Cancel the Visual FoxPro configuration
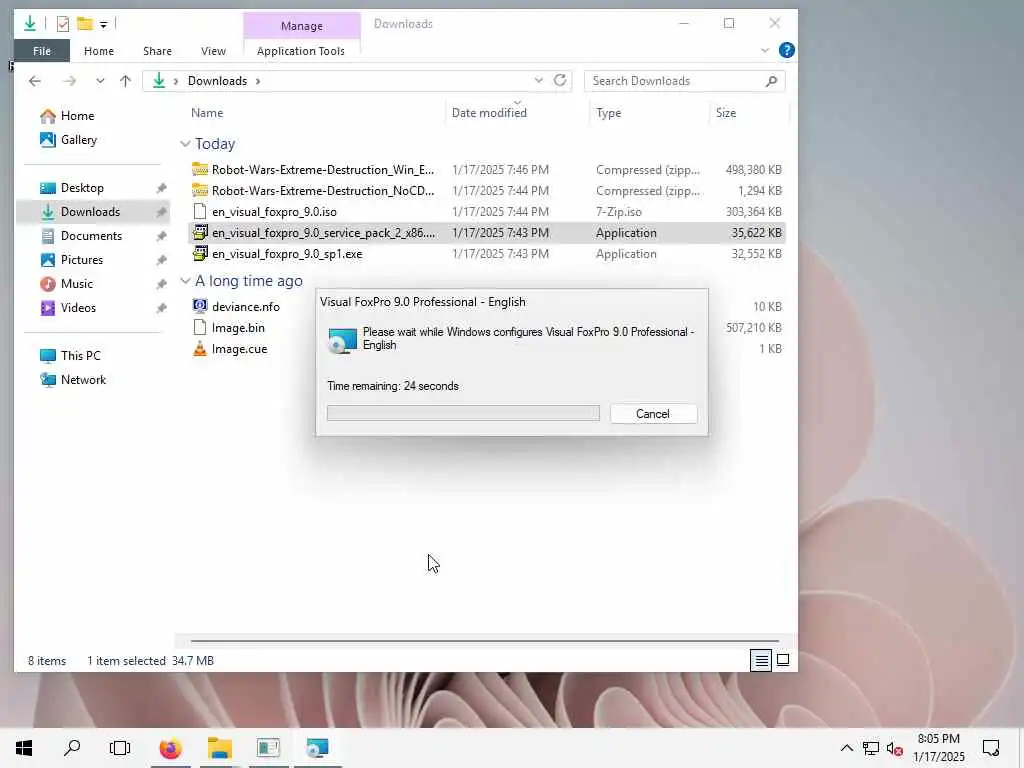Screen dimensions: 1024x768 pos(653,414)
